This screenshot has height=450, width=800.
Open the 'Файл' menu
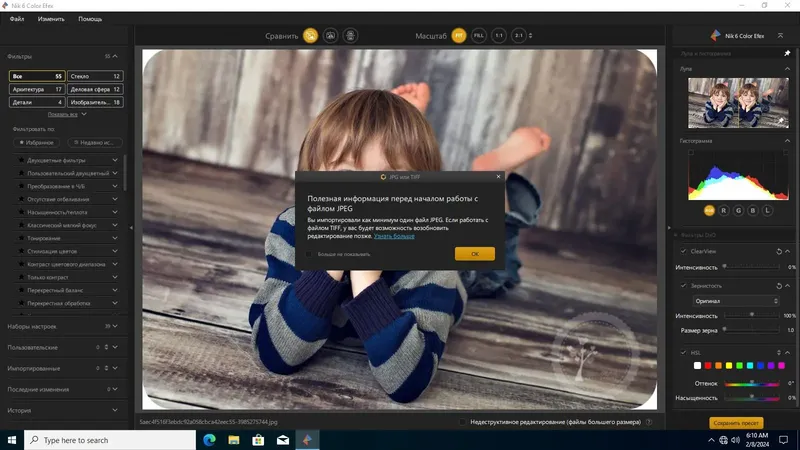click(x=17, y=19)
